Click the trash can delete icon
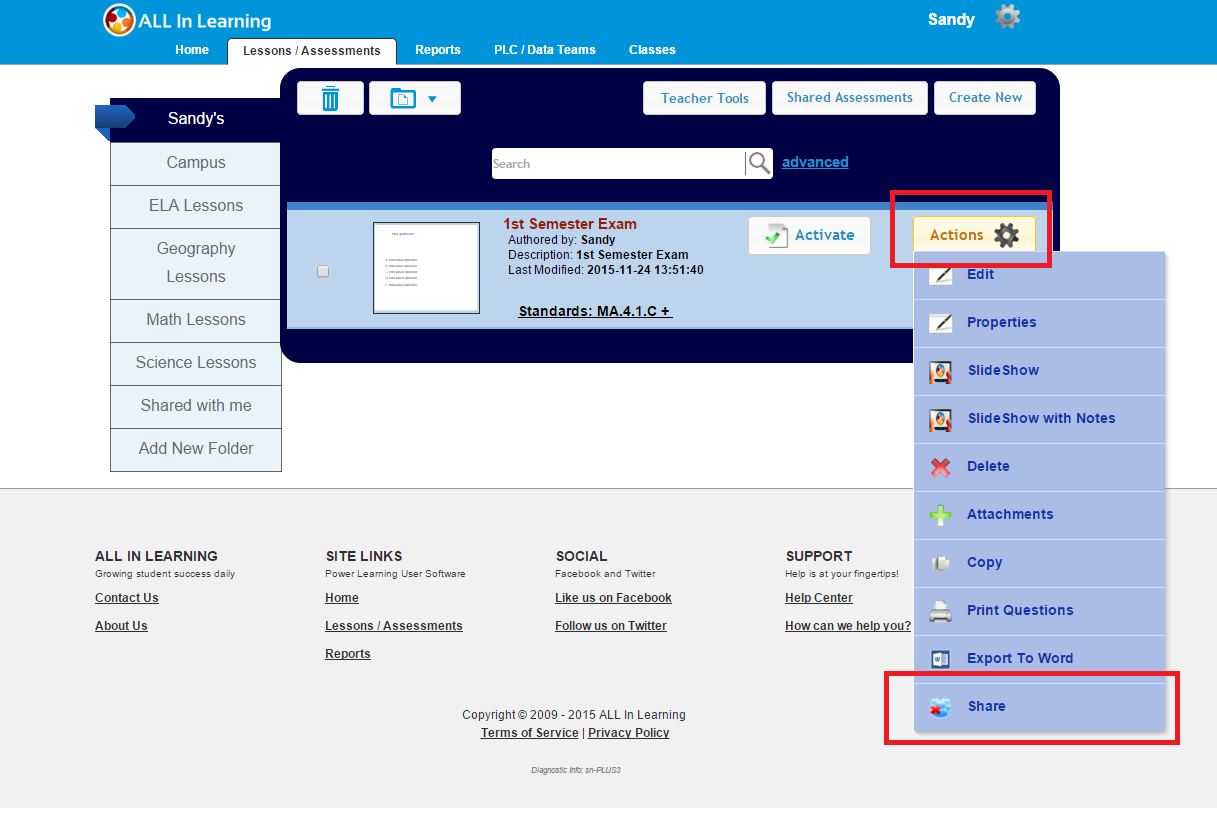This screenshot has height=828, width=1217. coord(330,98)
